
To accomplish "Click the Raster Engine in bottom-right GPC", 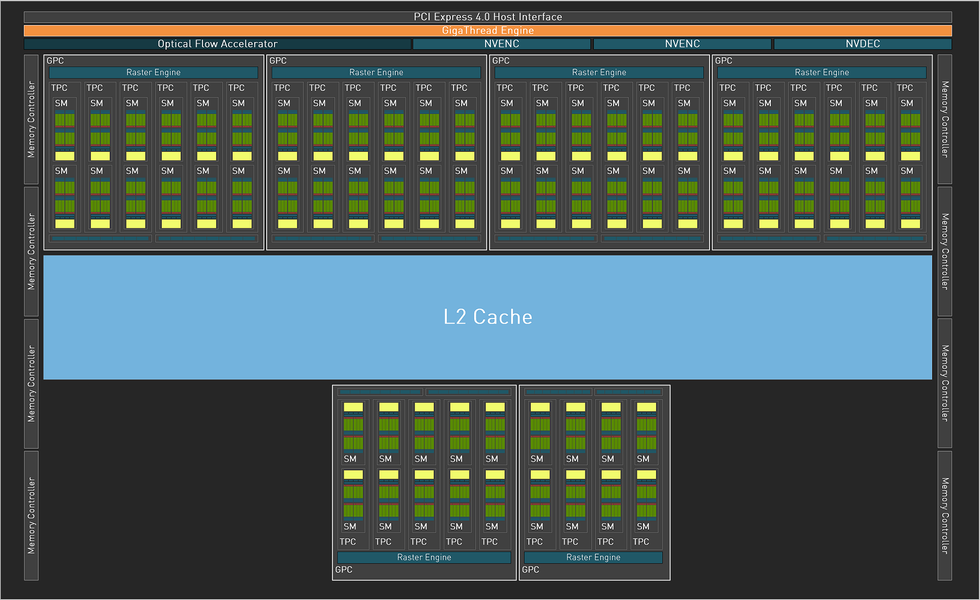I will click(x=593, y=557).
